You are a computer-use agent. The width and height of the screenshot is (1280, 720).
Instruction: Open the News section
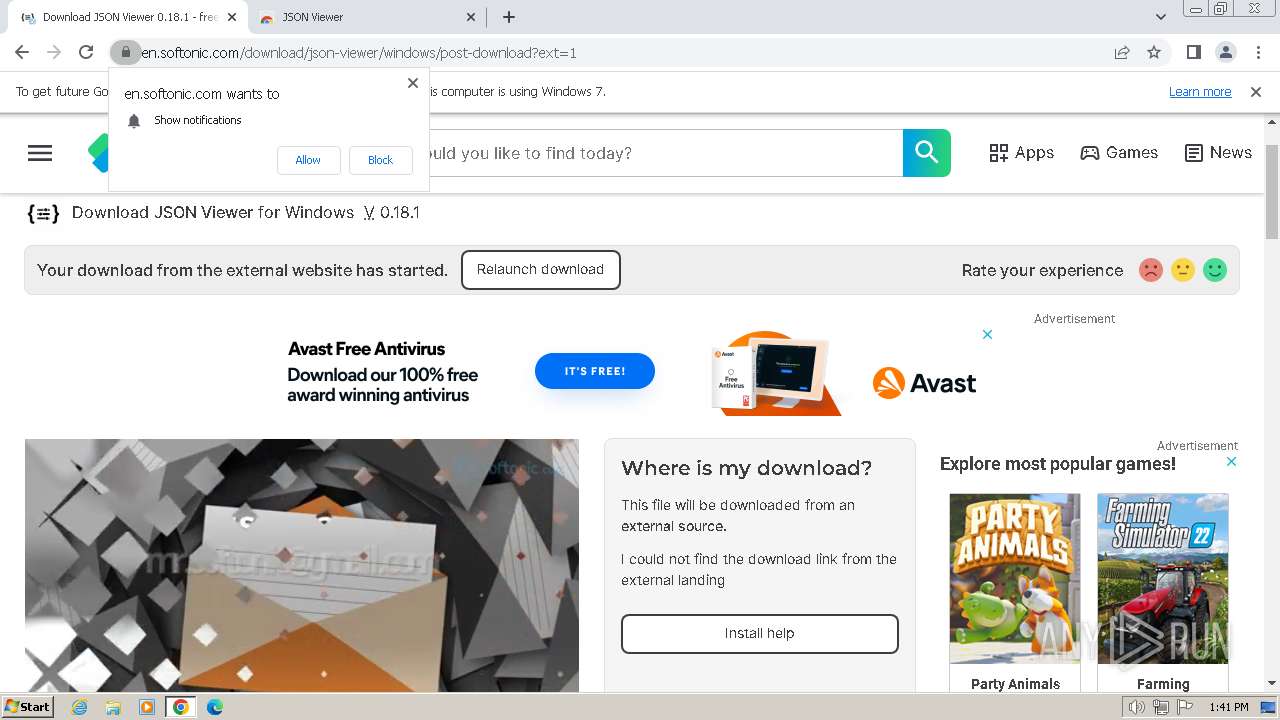tap(1218, 153)
